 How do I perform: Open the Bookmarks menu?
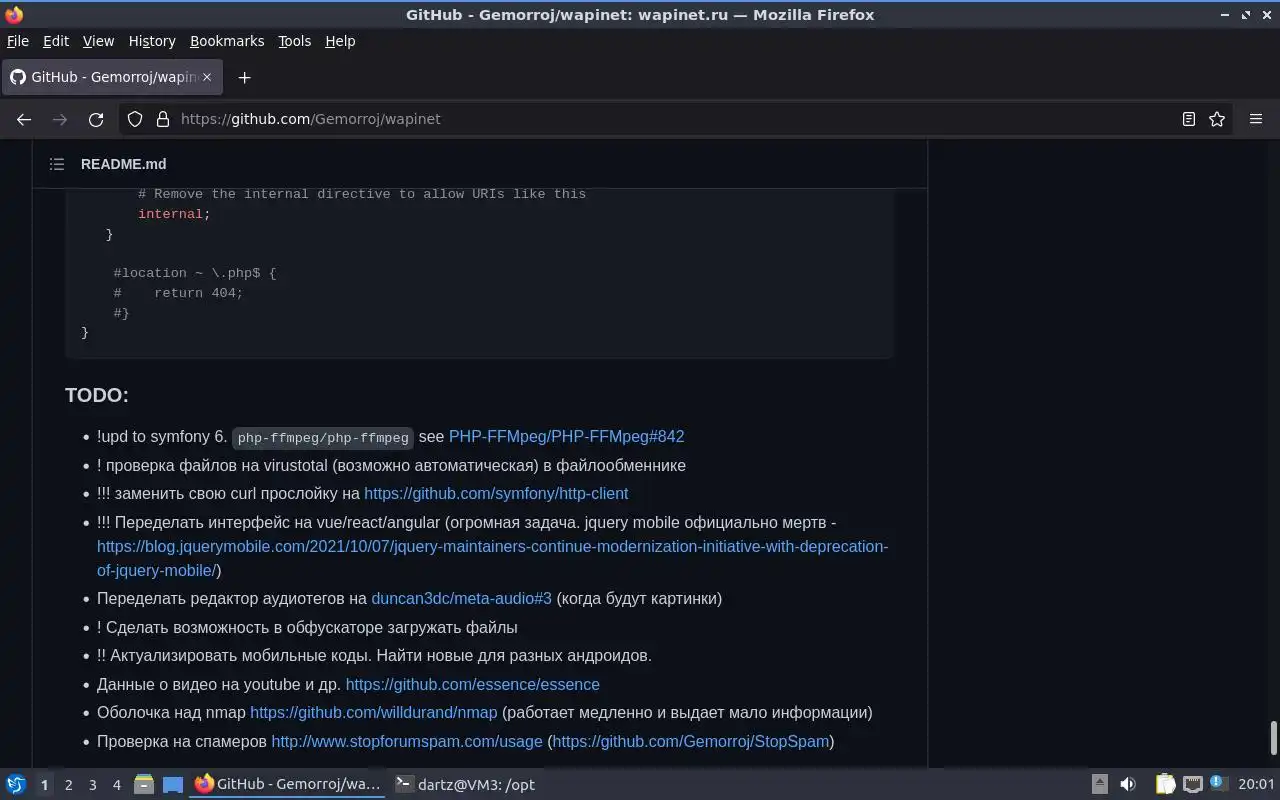[227, 41]
